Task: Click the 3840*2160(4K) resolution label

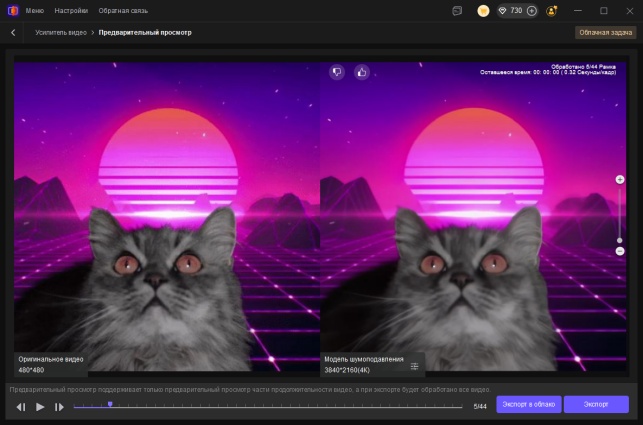Action: click(347, 370)
